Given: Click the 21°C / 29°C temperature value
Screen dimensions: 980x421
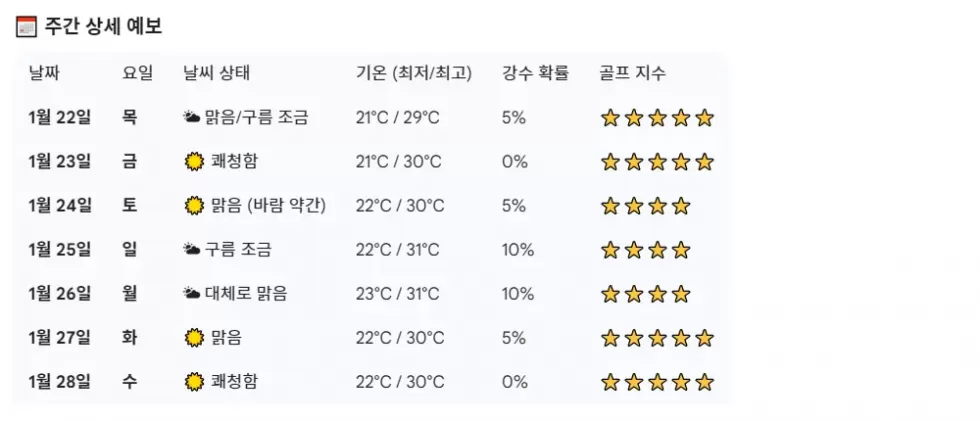Looking at the screenshot, I should [x=398, y=118].
